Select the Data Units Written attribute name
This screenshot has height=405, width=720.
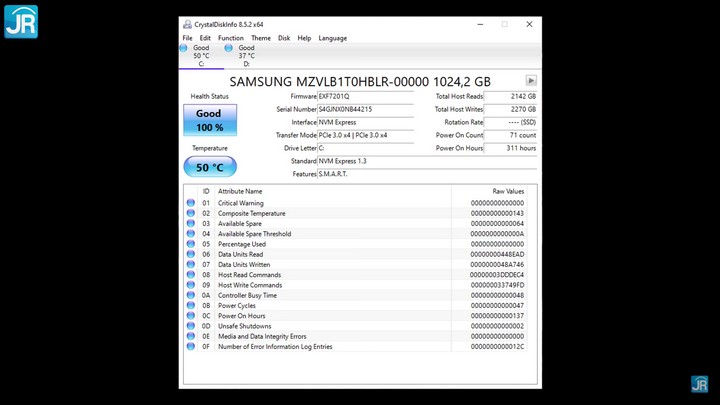244,264
